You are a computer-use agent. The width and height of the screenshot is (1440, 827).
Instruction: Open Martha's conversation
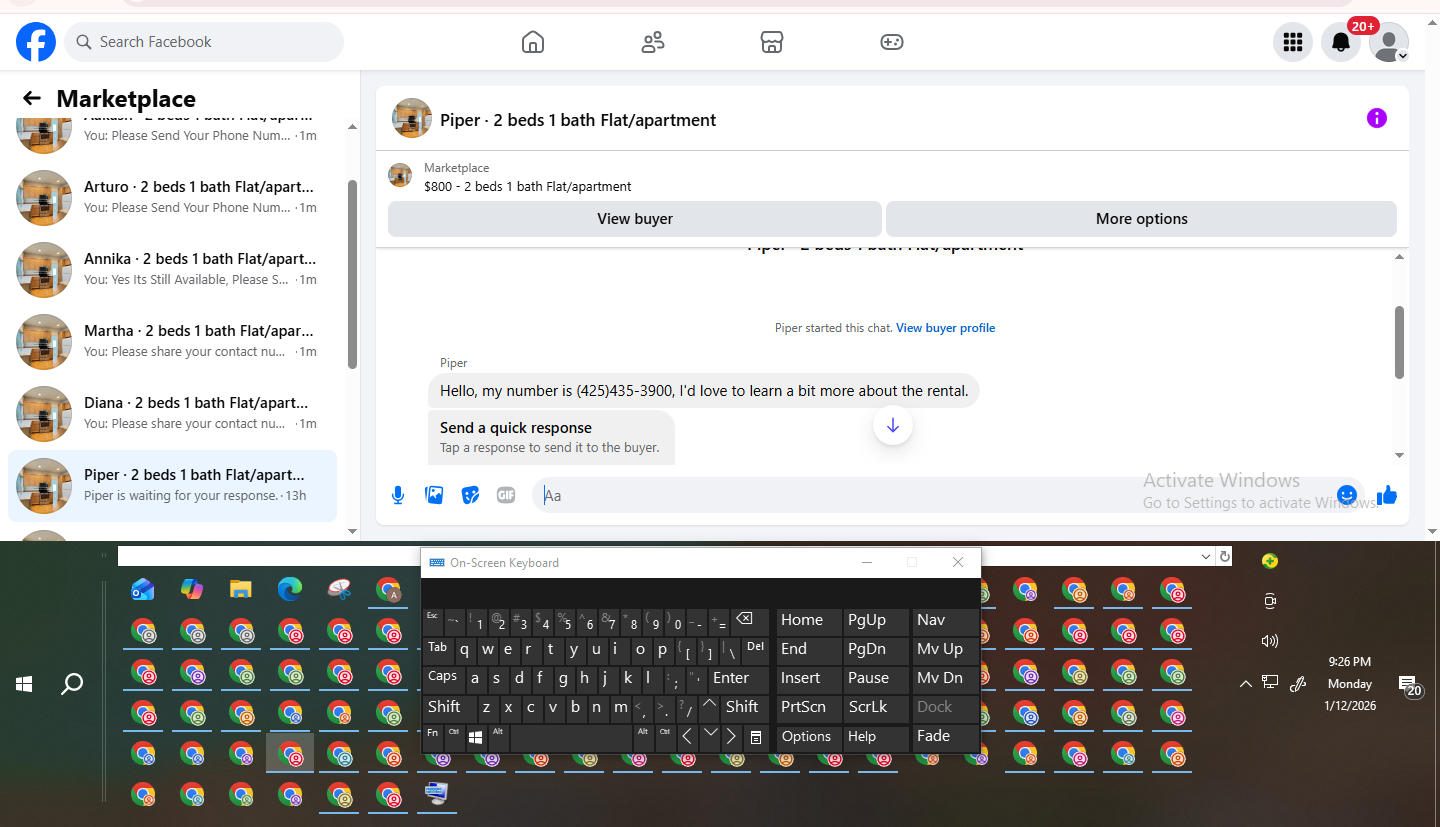[172, 341]
